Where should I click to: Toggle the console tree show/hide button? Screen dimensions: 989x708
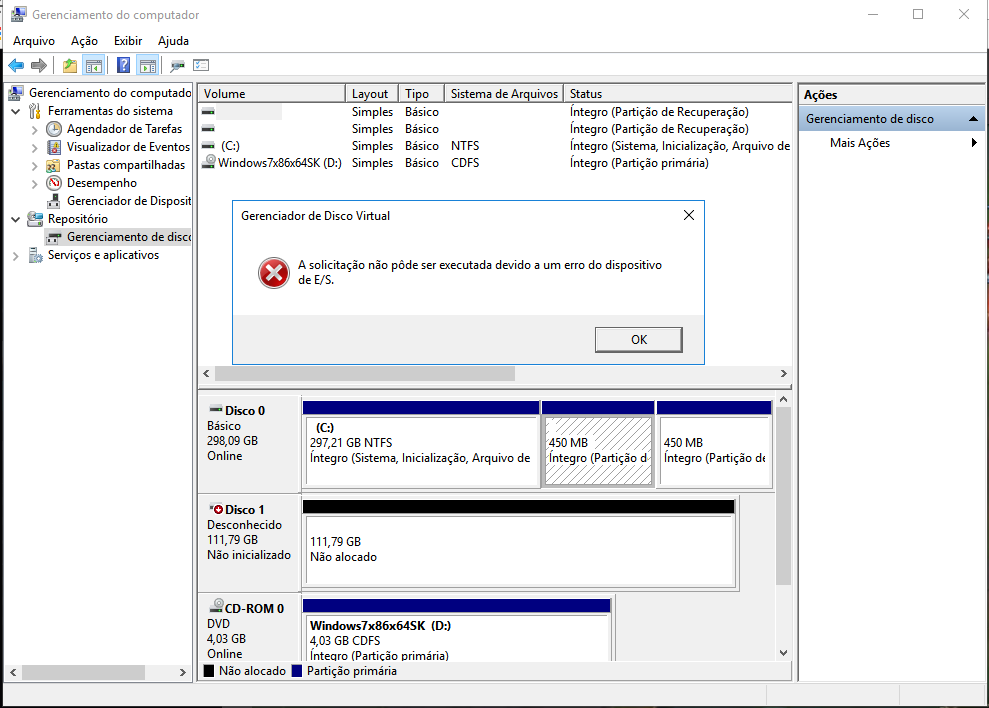(94, 66)
